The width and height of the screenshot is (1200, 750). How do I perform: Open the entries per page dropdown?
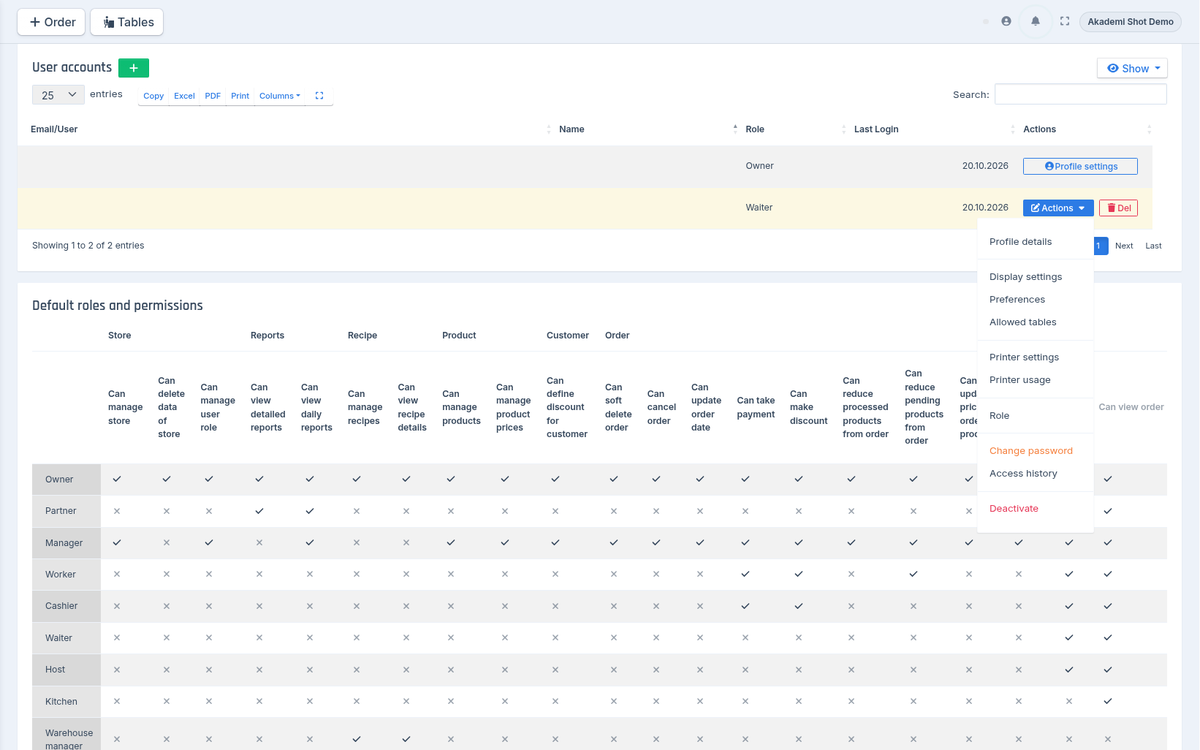[x=59, y=95]
